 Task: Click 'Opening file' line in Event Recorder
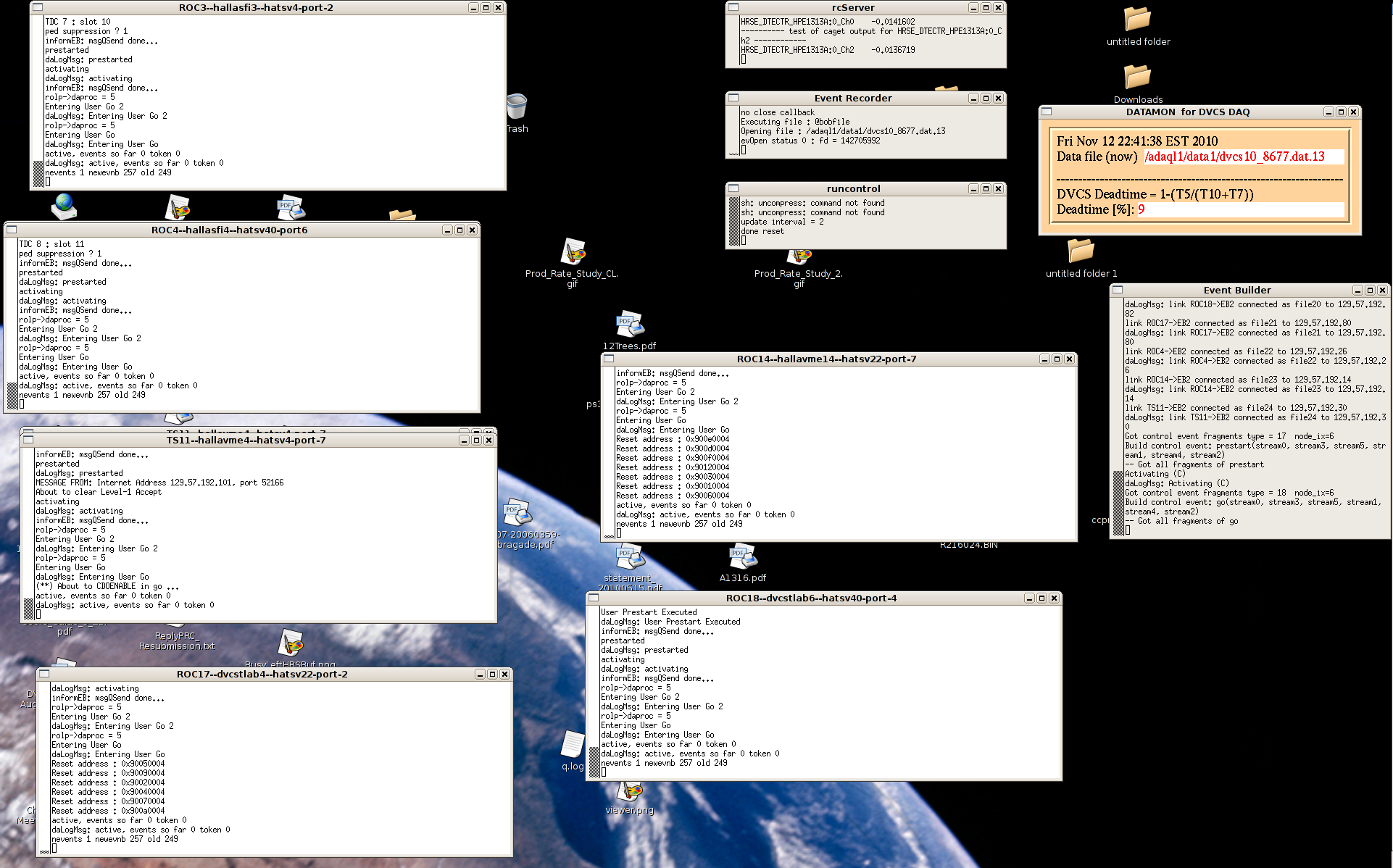(843, 131)
